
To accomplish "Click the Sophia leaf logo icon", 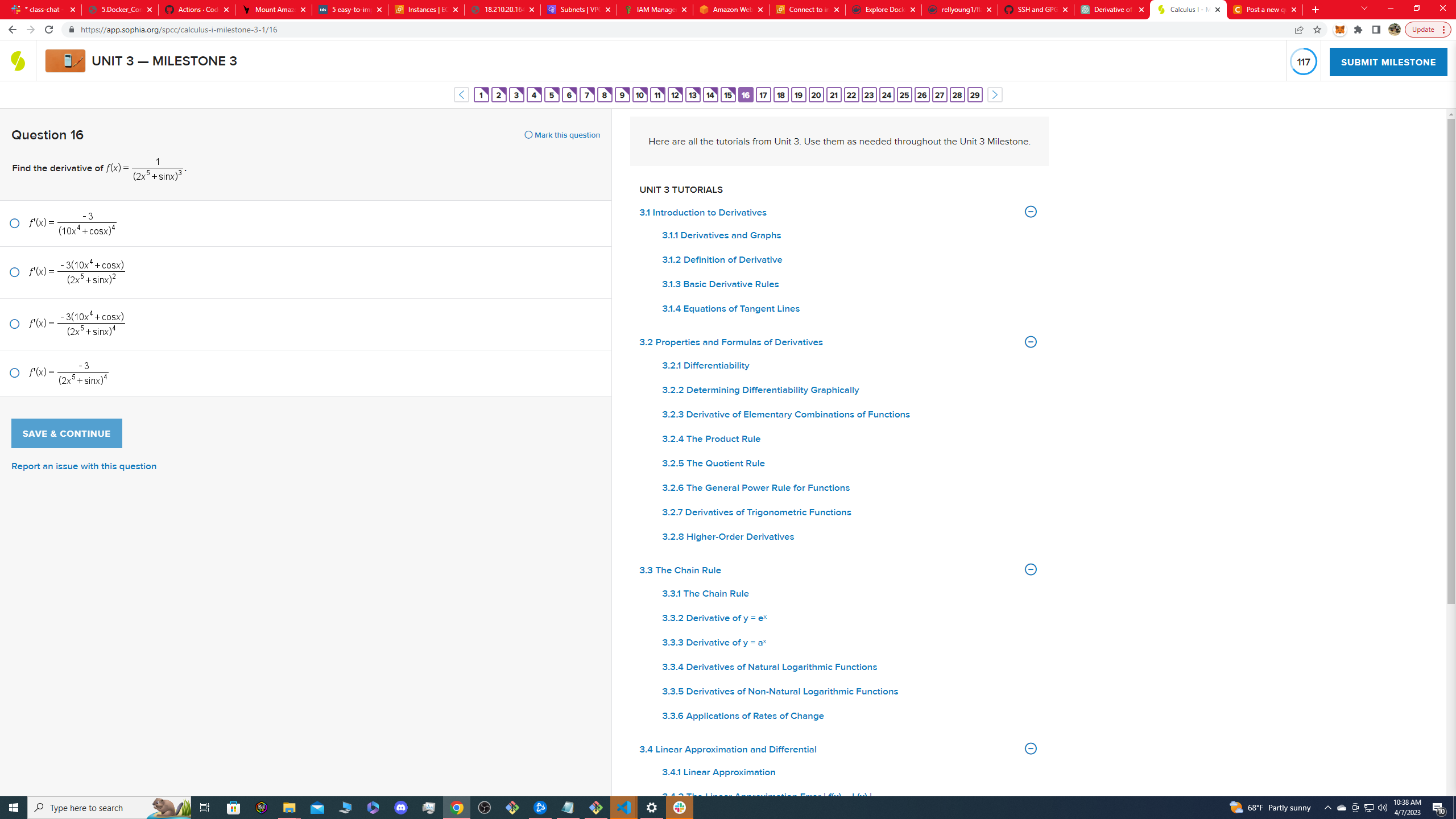I will (18, 61).
